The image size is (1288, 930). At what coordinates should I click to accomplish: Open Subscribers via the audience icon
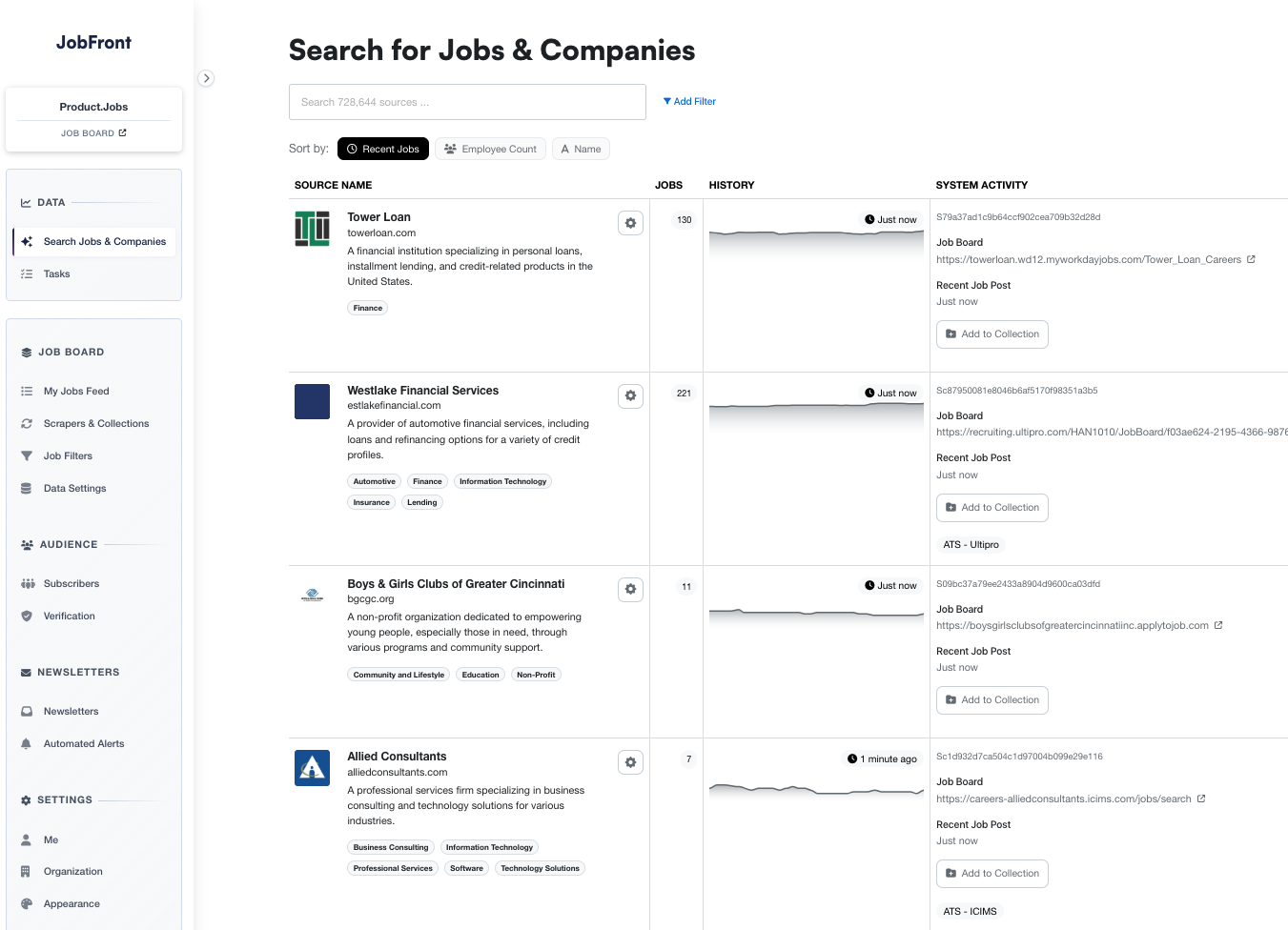tap(26, 583)
